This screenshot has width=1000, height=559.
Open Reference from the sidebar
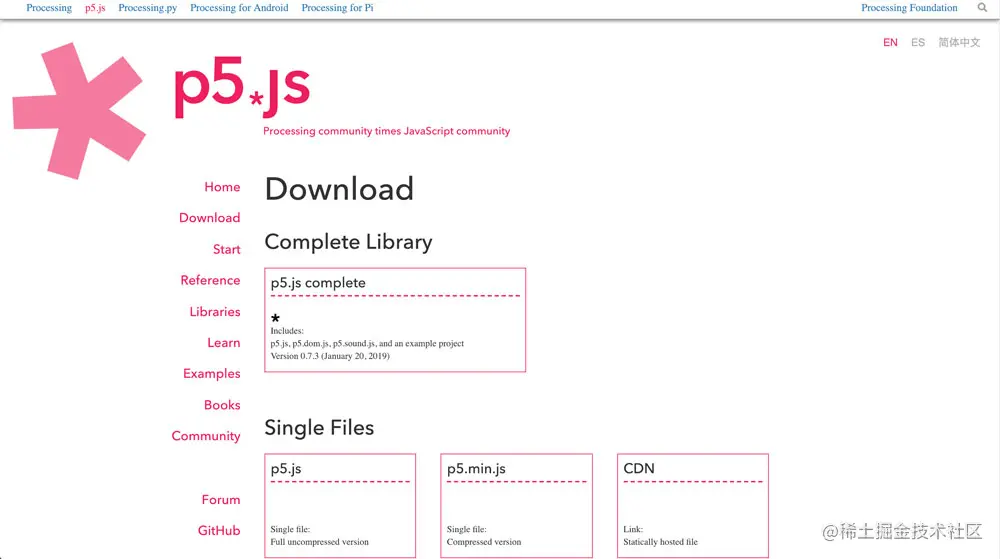click(x=210, y=280)
